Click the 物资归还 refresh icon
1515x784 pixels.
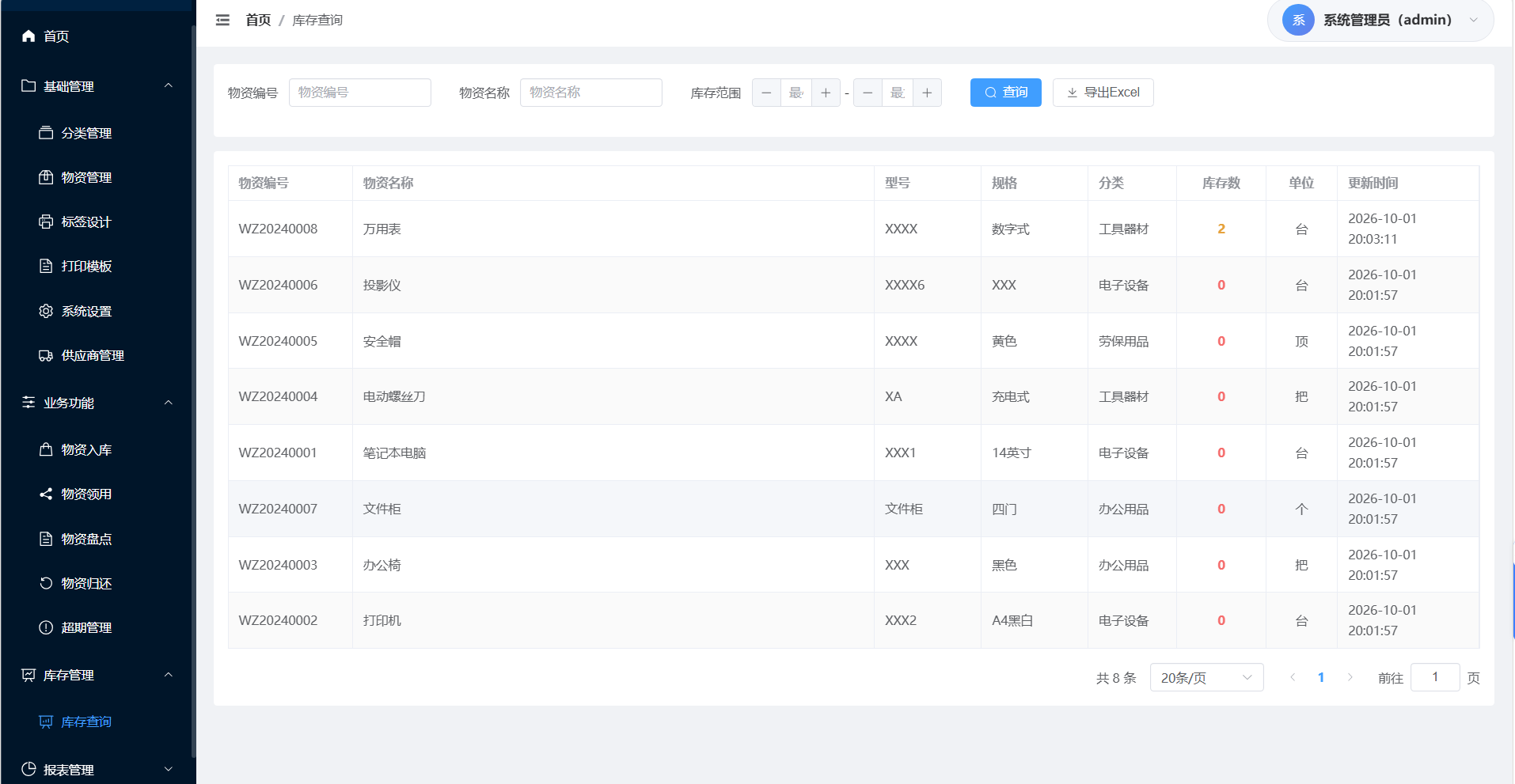coord(46,583)
